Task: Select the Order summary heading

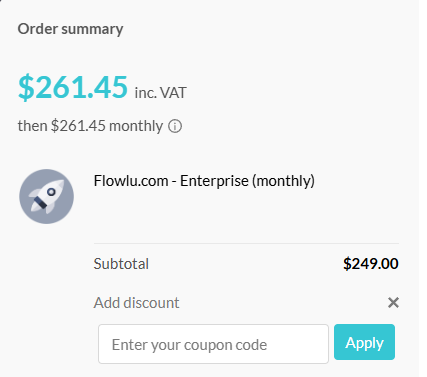Action: (70, 29)
